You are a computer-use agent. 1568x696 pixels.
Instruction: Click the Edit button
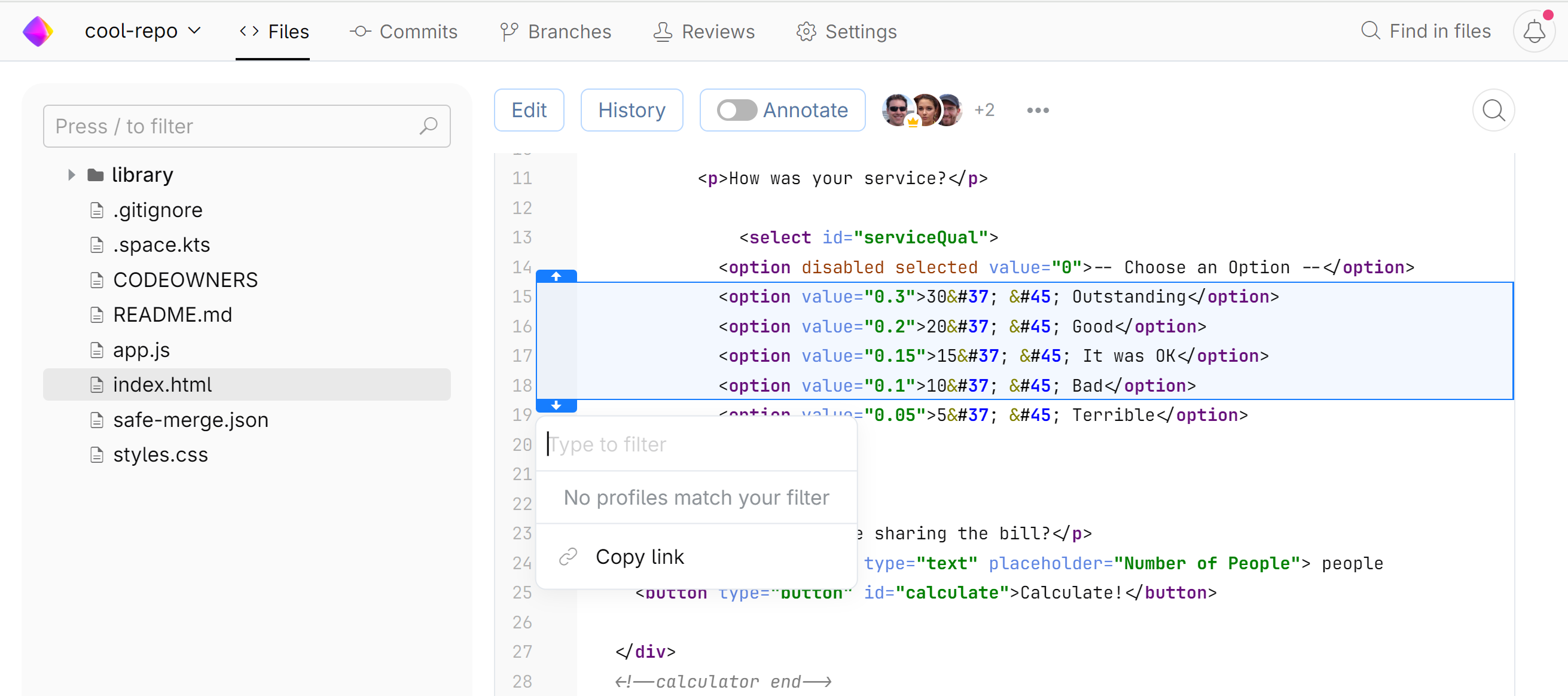(x=529, y=110)
